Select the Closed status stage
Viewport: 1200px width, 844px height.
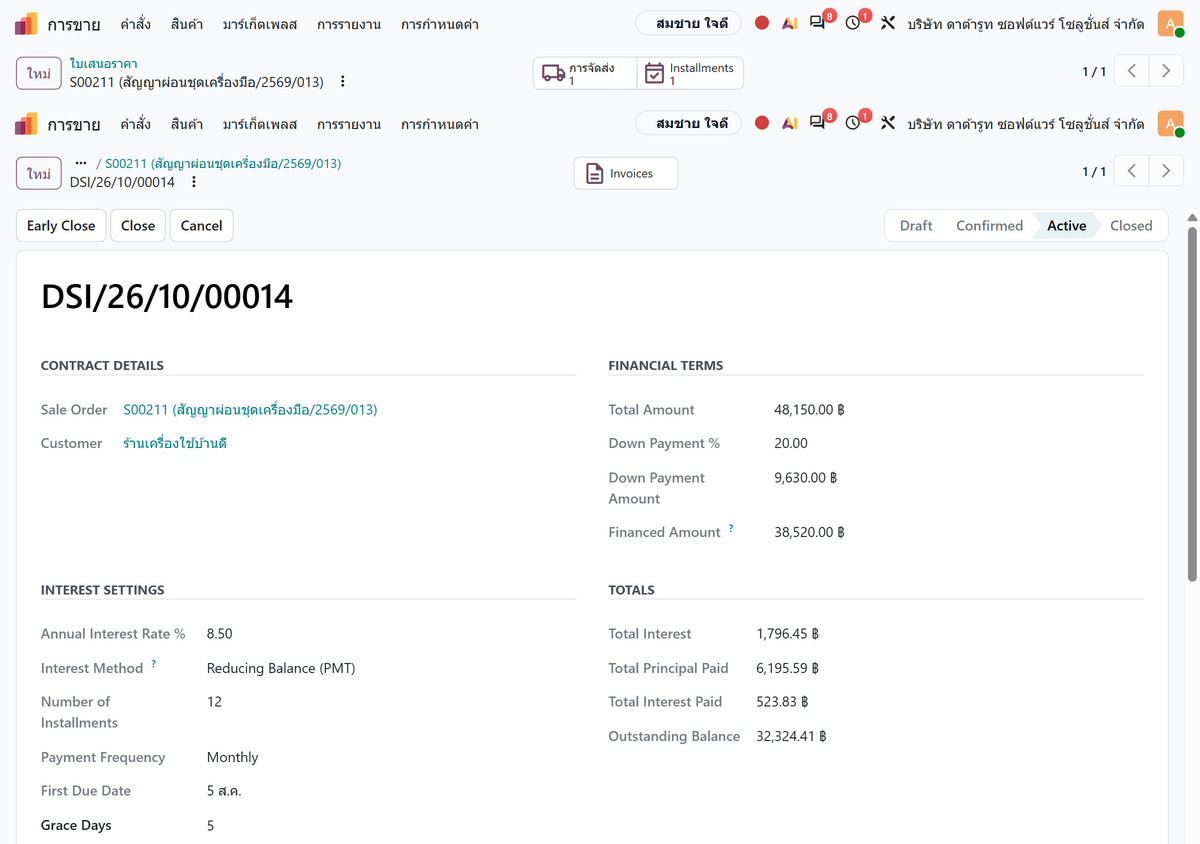[x=1131, y=226]
